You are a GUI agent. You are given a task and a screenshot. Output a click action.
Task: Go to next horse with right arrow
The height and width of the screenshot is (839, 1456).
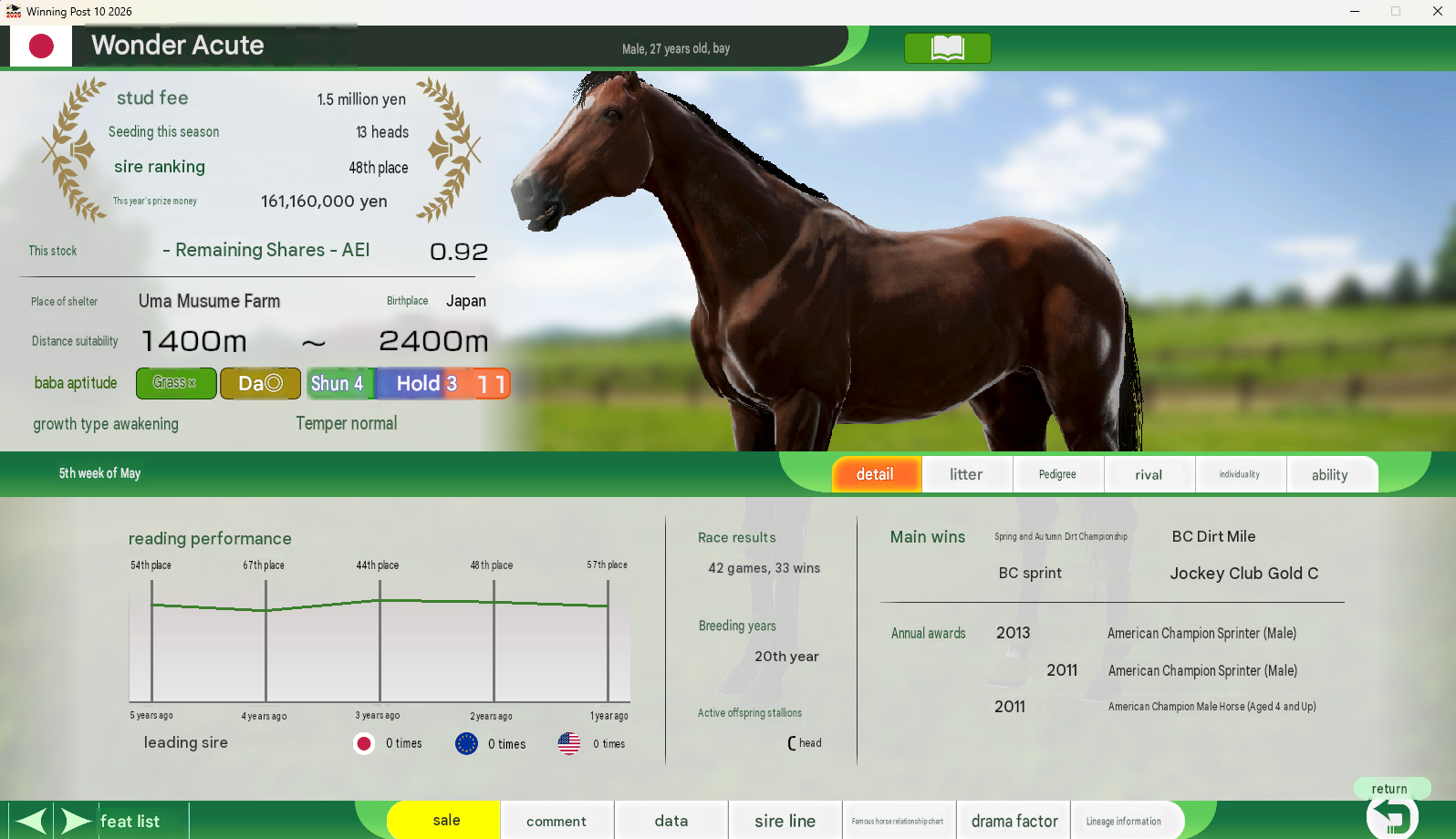[77, 821]
